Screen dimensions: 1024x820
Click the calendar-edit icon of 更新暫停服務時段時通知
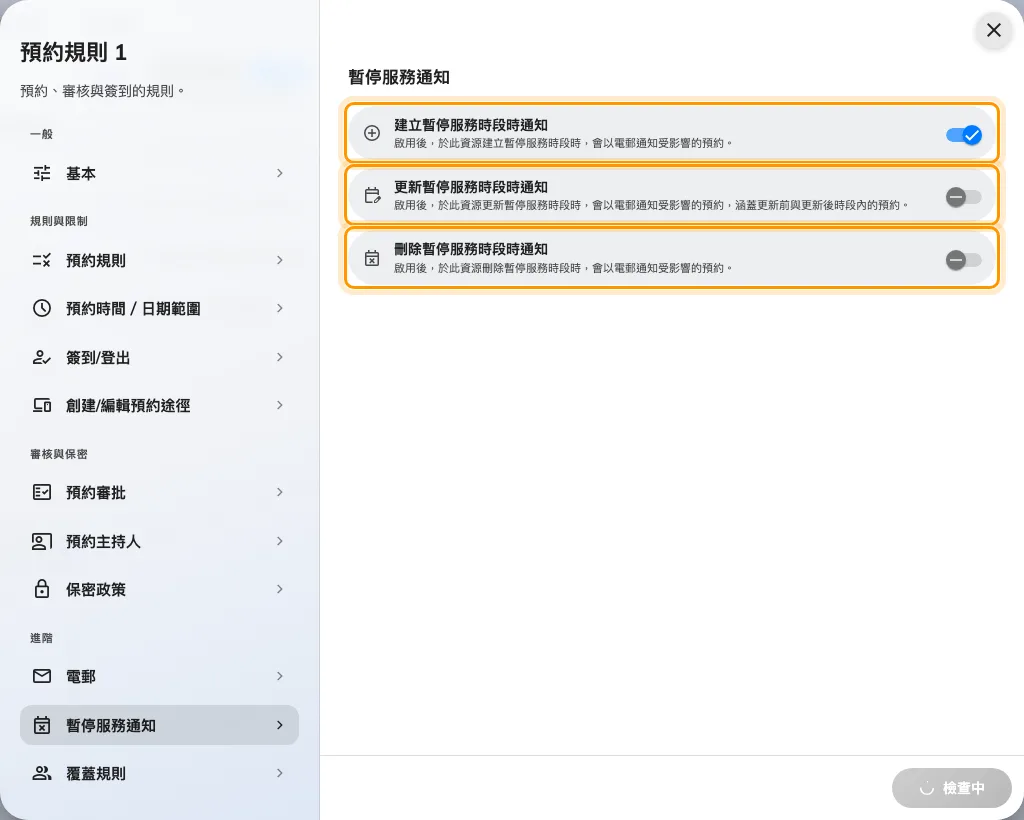372,195
